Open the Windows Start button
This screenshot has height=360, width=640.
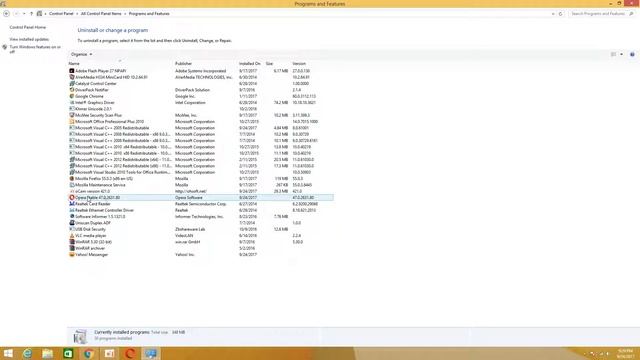(8, 353)
